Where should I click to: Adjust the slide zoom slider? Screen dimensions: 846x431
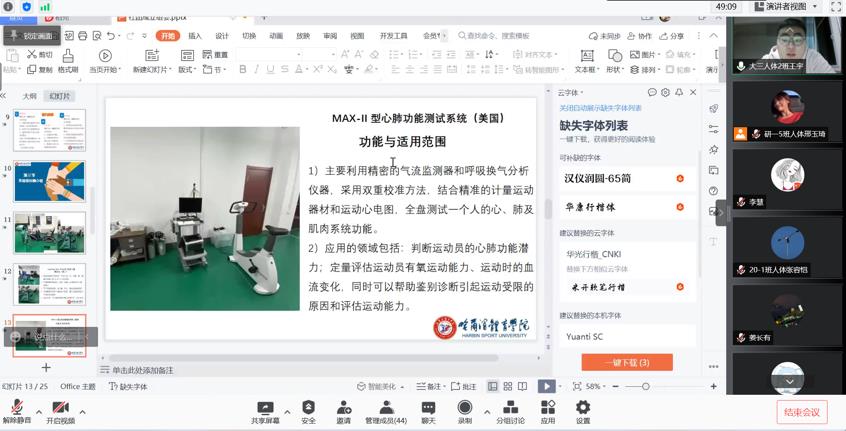646,386
